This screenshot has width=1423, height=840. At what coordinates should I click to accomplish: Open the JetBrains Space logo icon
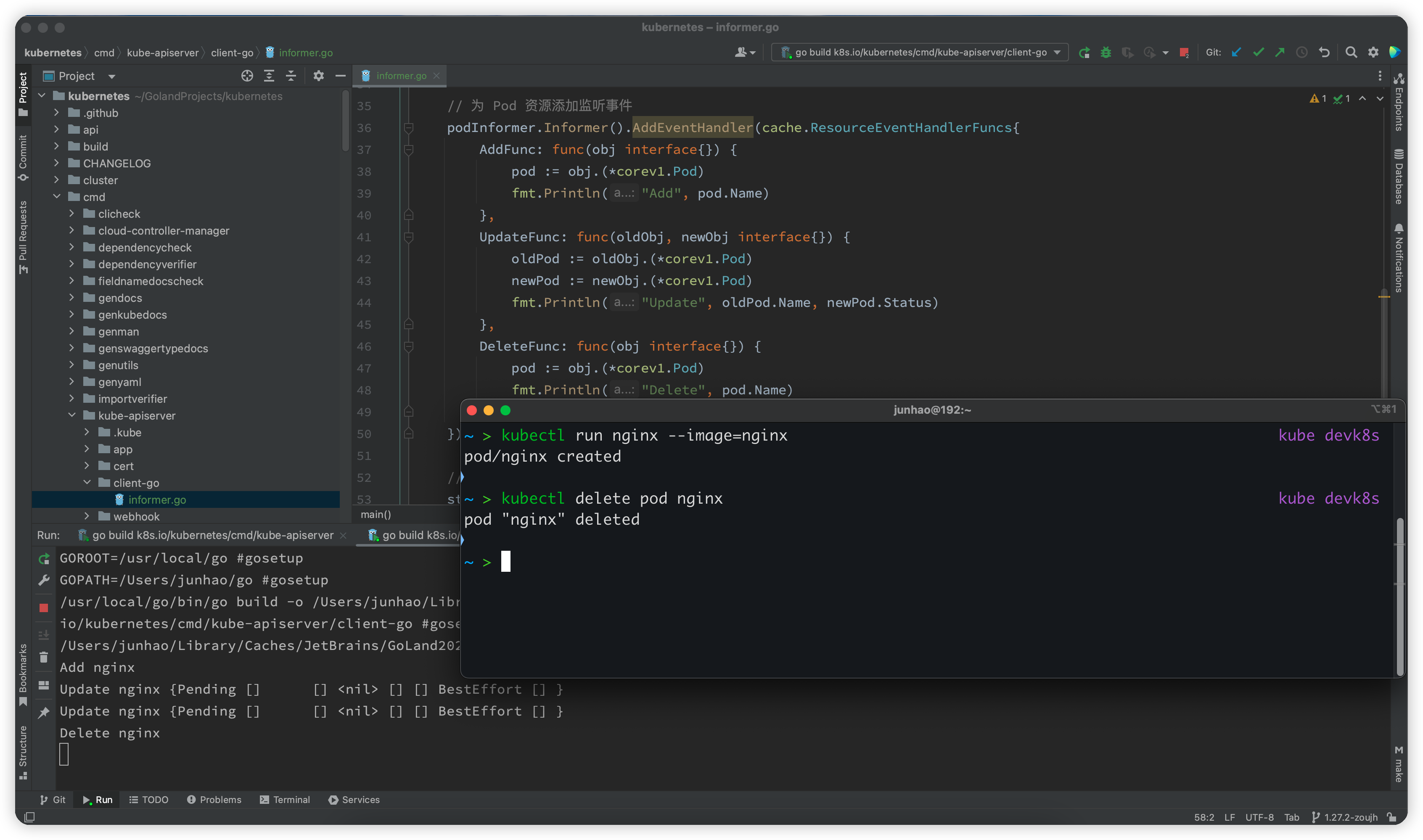[1394, 53]
